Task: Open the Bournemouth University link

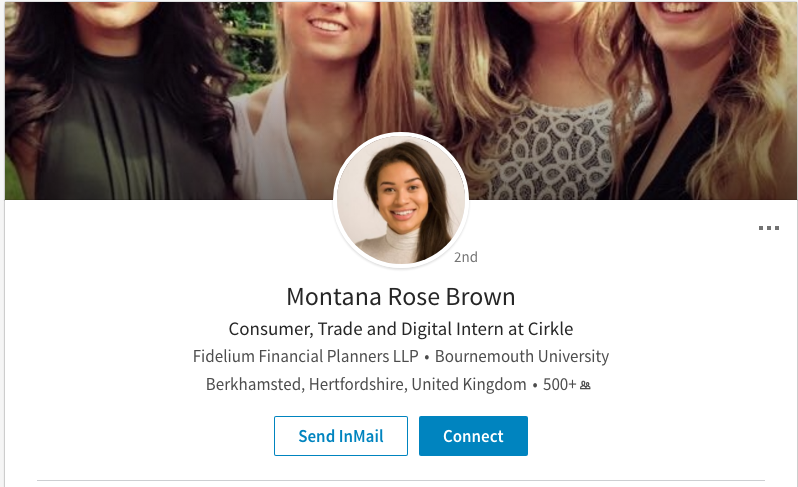Action: (522, 356)
